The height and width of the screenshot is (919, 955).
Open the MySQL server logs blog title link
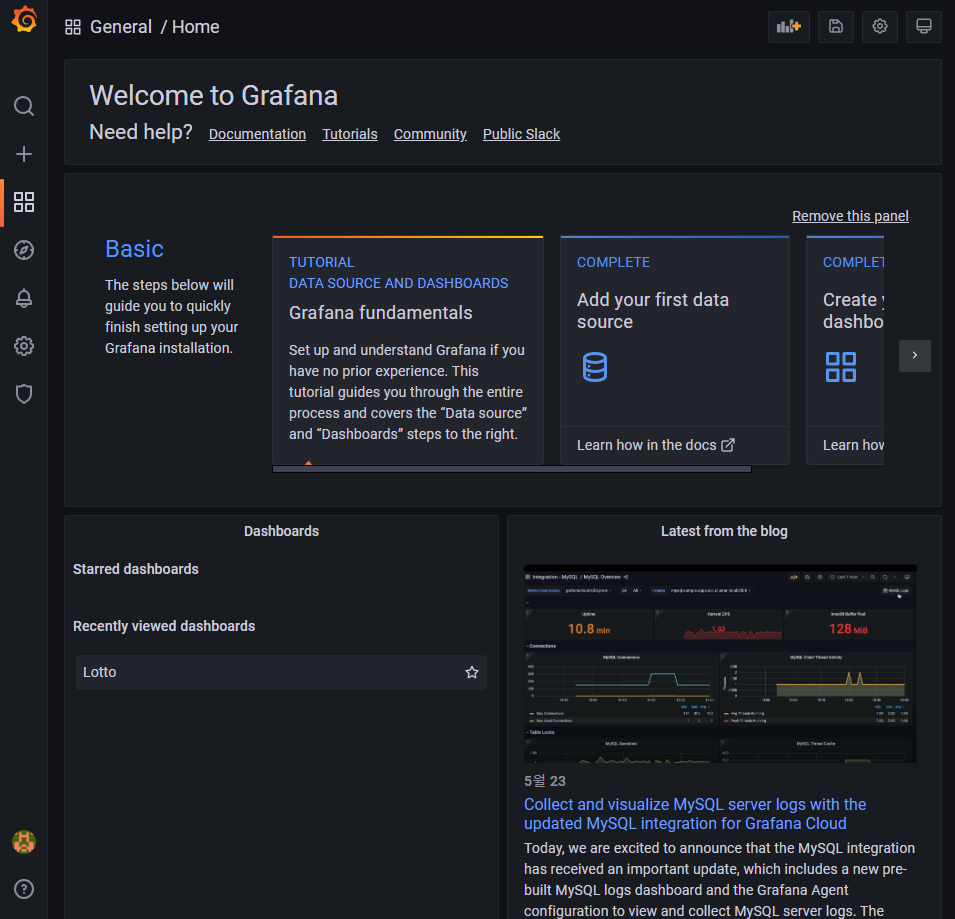point(695,814)
